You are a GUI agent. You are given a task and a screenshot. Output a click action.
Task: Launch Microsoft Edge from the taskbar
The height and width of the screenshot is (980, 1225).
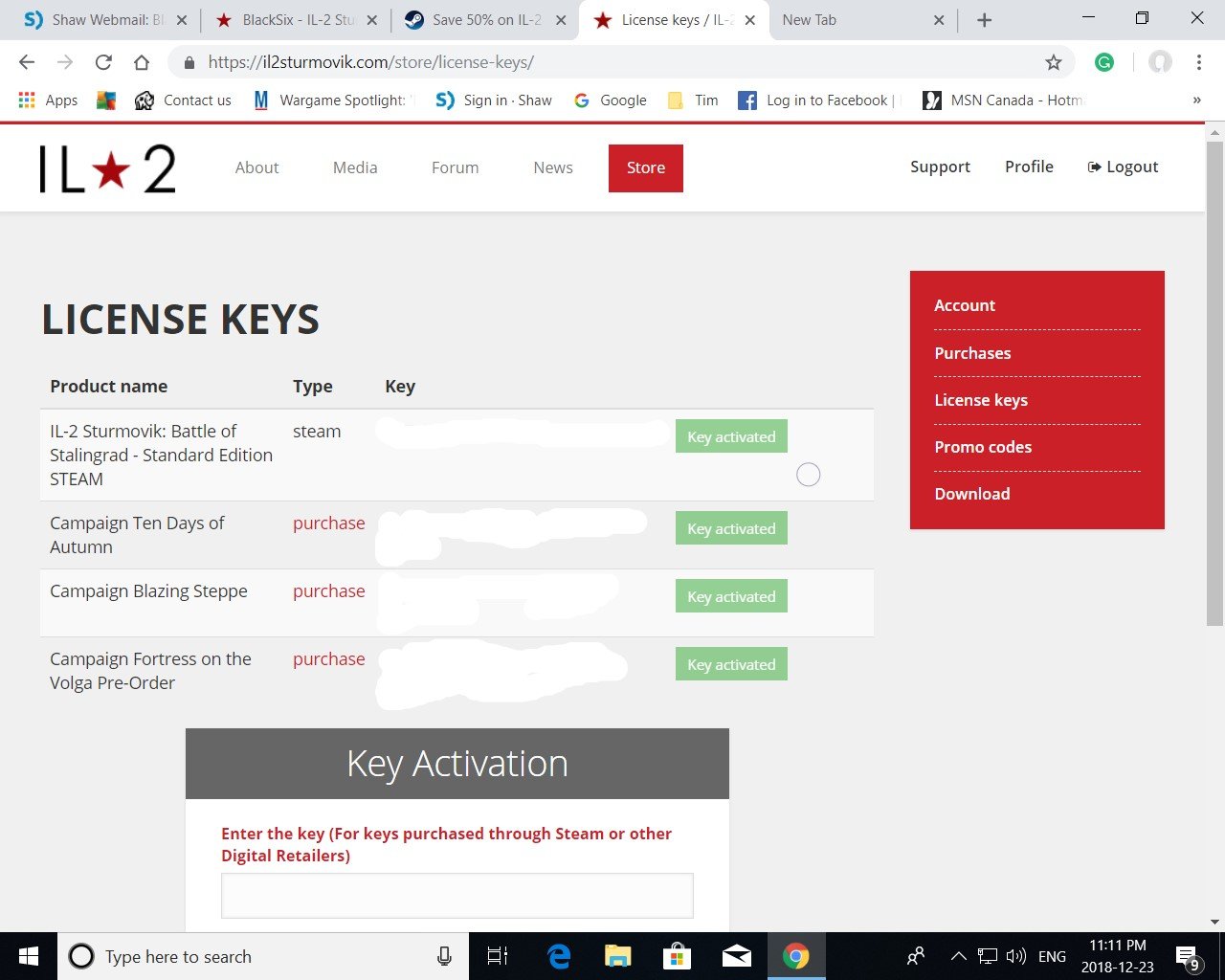coord(559,956)
